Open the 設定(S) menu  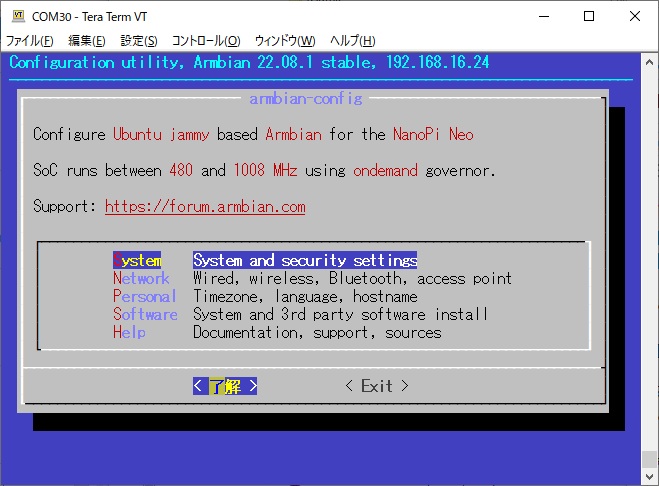tap(139, 41)
